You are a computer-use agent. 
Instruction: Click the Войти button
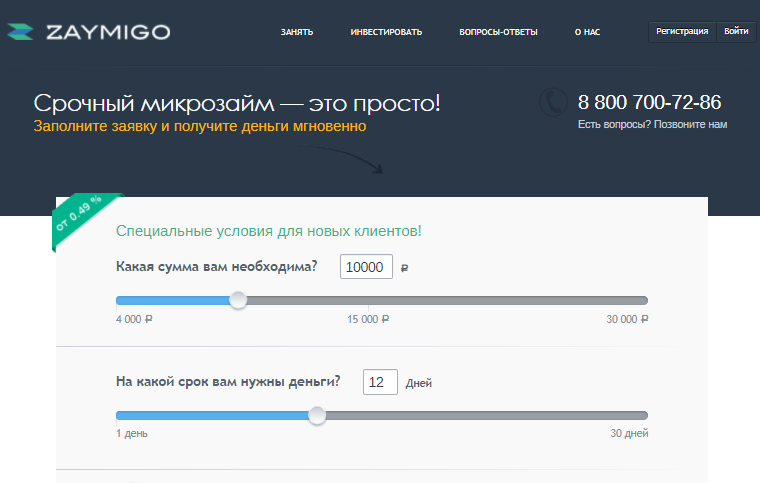click(736, 31)
